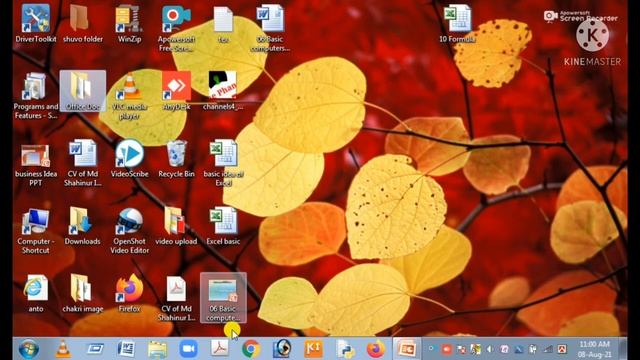The image size is (640, 360).
Task: Select the anto Internet Explorer file
Action: 36,294
